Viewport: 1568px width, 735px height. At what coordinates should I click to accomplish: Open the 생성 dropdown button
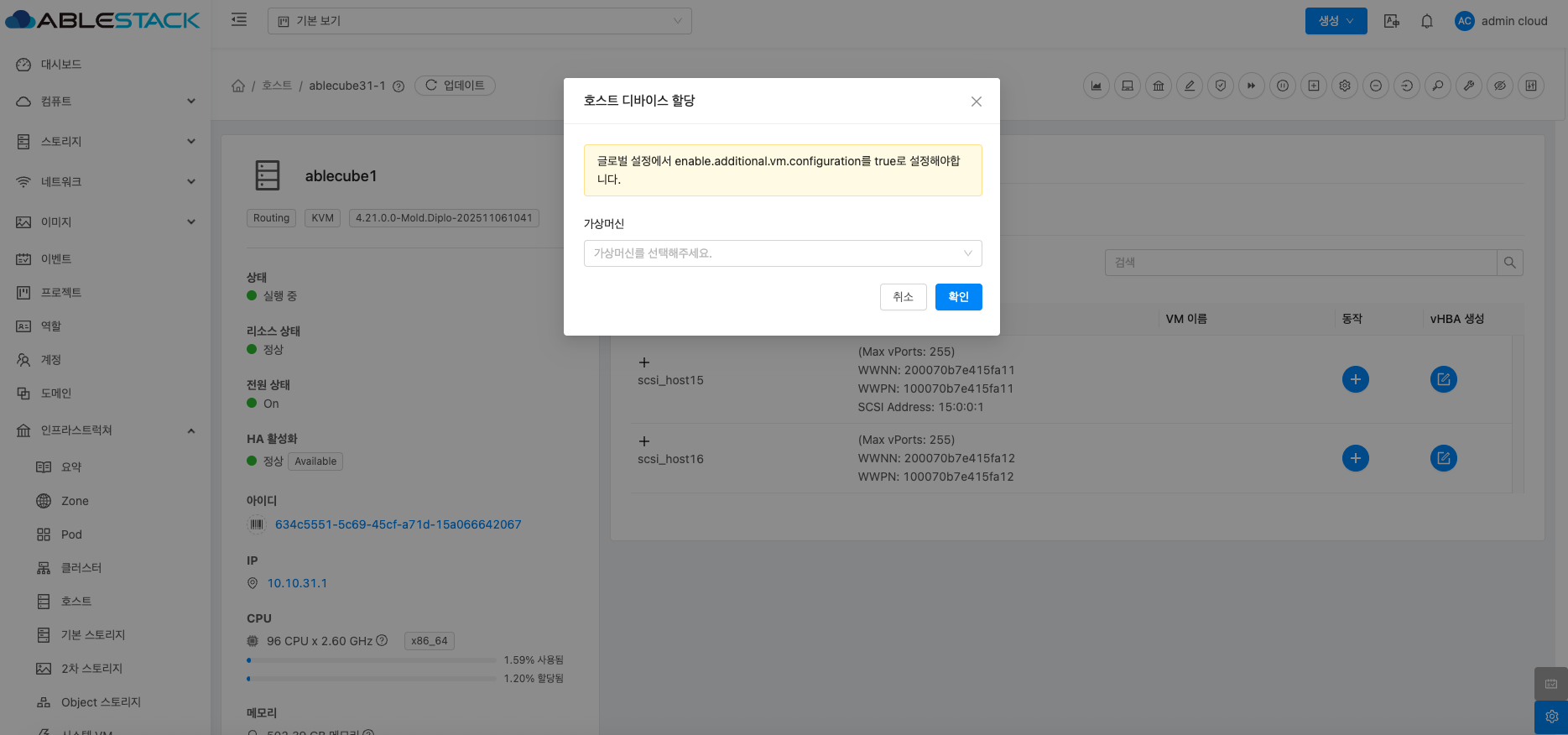1336,21
